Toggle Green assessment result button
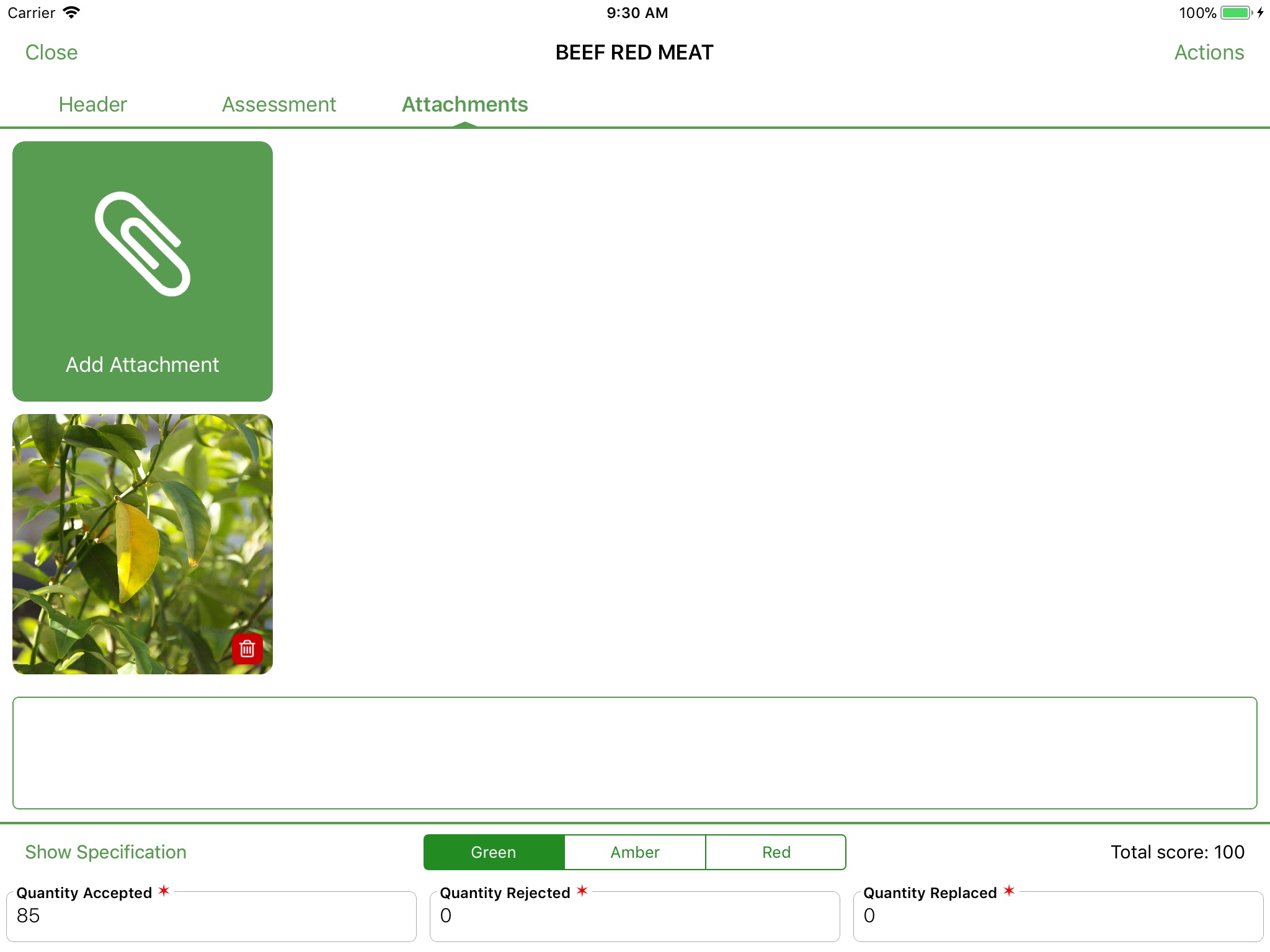Screen dimensions: 1270x952 (x=493, y=852)
